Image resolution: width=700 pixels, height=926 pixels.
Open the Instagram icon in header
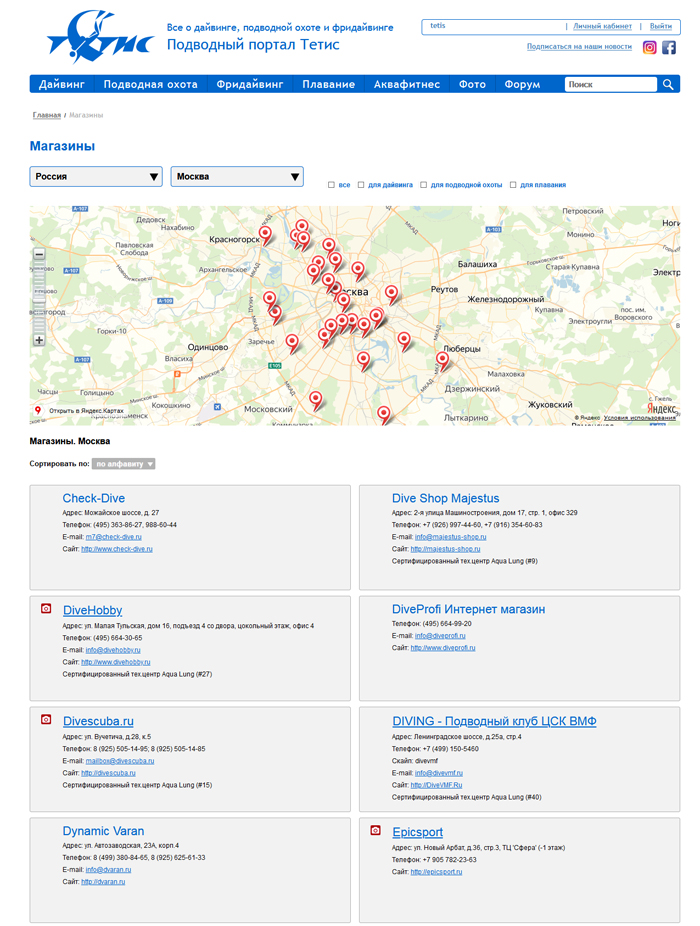pos(649,47)
